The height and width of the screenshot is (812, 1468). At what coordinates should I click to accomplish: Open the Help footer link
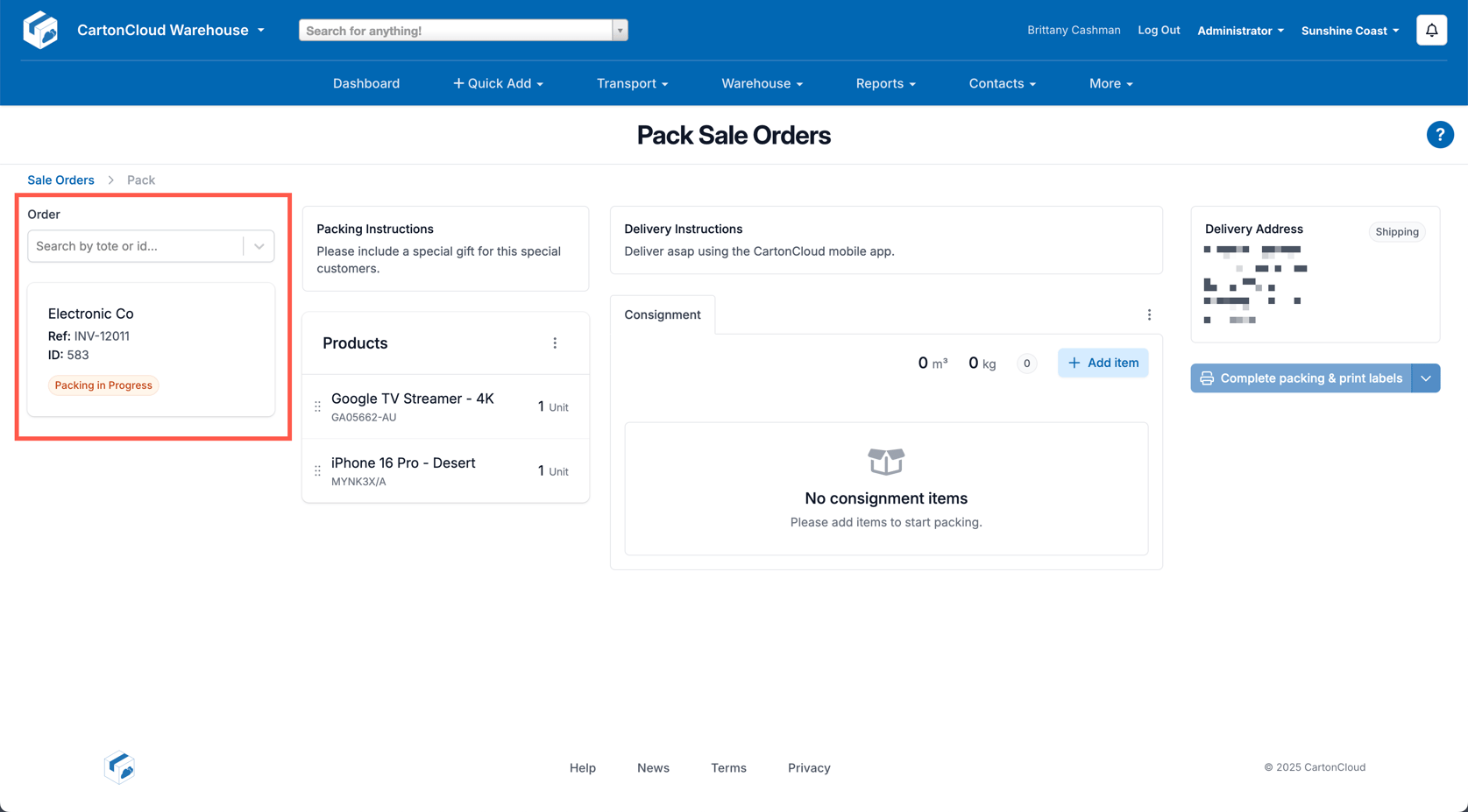pyautogui.click(x=583, y=767)
